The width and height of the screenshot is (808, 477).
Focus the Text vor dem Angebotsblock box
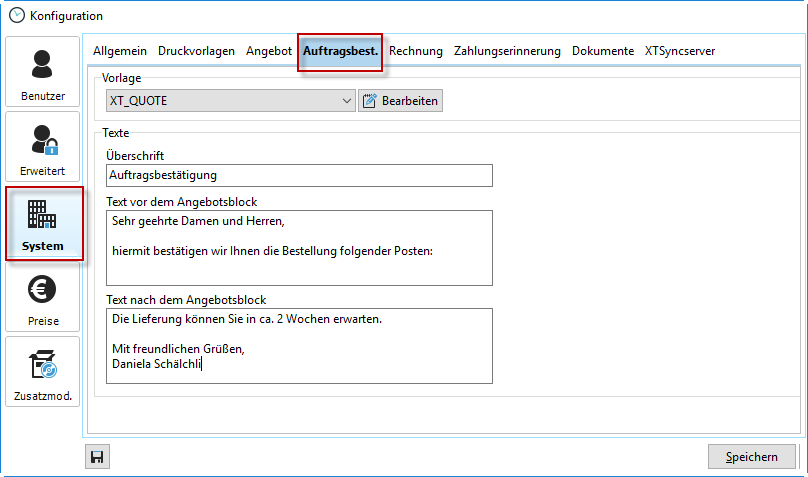[299, 247]
